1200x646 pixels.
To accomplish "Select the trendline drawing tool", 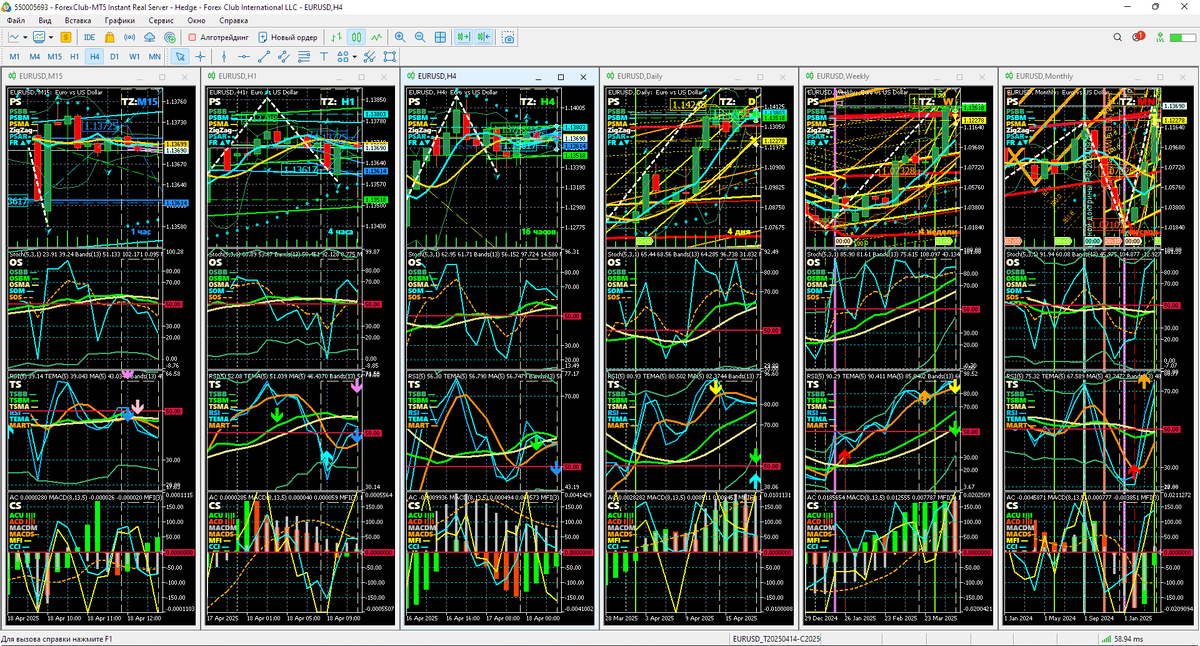I will [264, 57].
